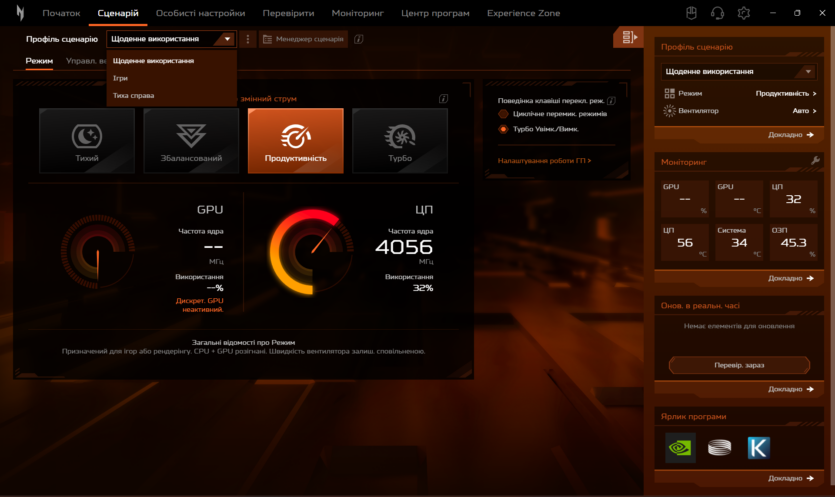The width and height of the screenshot is (835, 497).
Task: Collapse the sidebar with the panel icon
Action: [628, 38]
